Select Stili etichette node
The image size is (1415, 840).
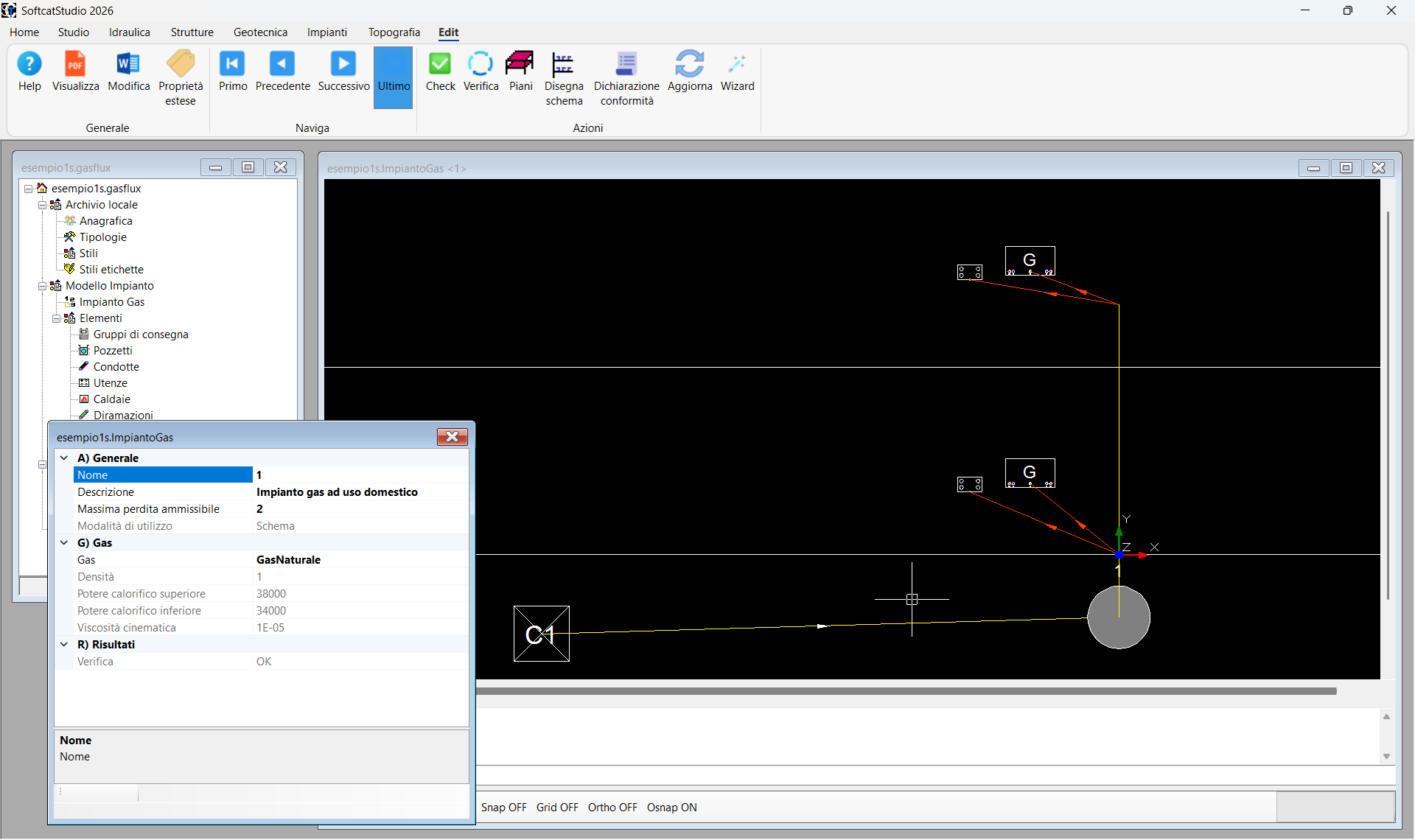[111, 270]
